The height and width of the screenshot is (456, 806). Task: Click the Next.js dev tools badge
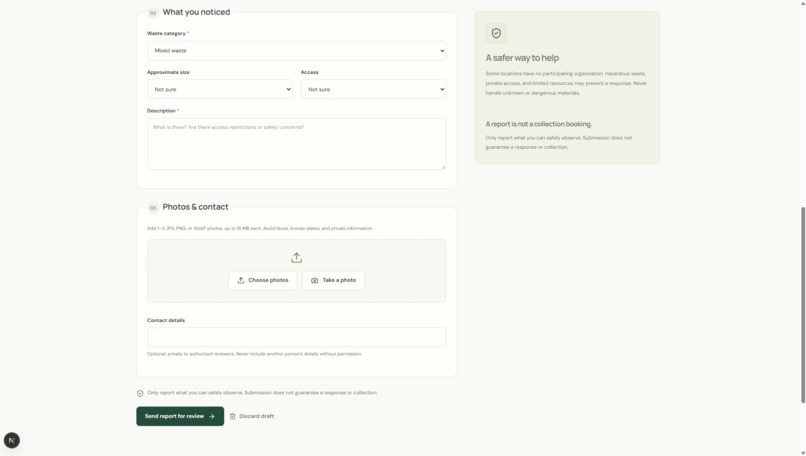point(12,441)
